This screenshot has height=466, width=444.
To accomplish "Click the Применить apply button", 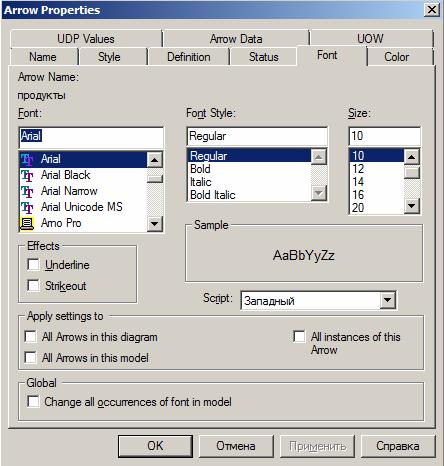I will click(x=317, y=446).
